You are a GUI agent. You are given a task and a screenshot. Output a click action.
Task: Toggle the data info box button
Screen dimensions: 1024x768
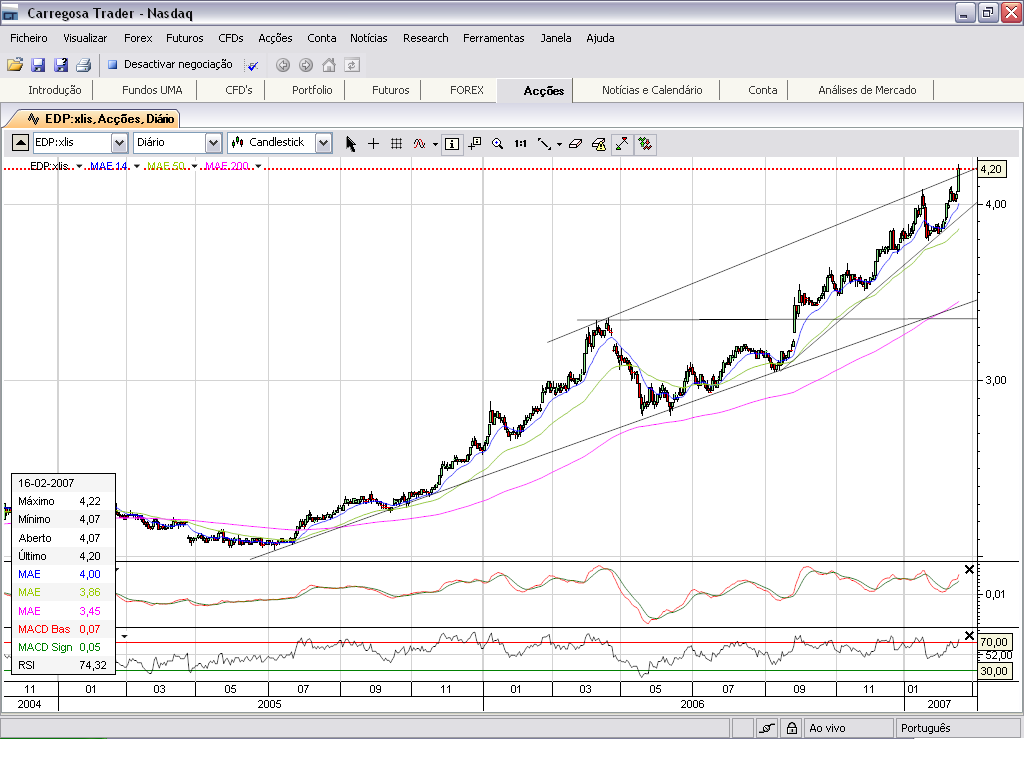click(452, 143)
